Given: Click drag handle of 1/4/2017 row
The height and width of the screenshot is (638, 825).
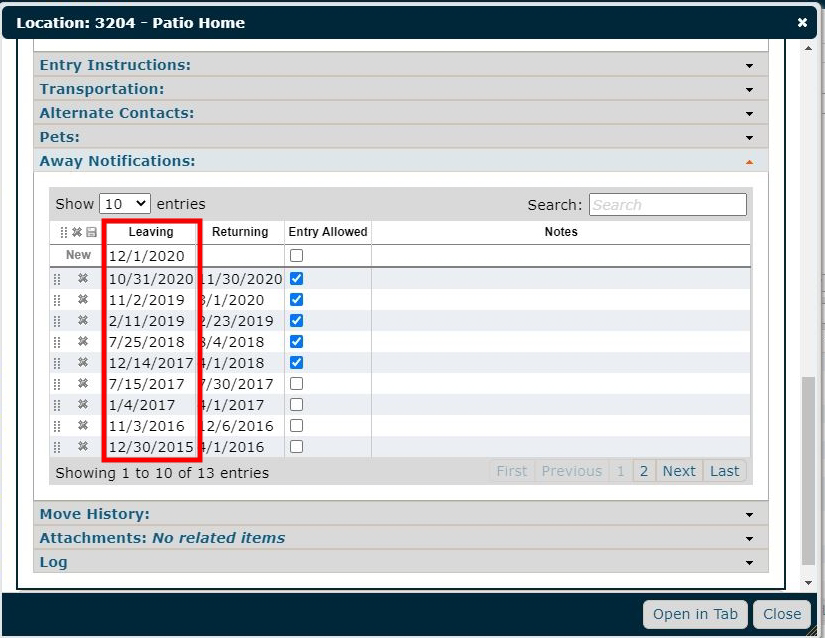Looking at the screenshot, I should pos(57,405).
